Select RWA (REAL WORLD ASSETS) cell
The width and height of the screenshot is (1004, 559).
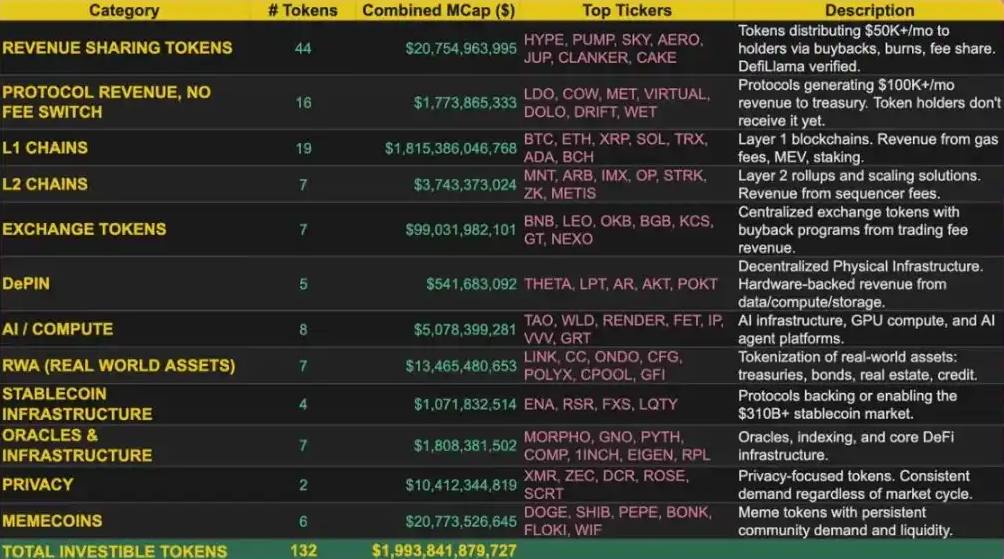point(118,366)
